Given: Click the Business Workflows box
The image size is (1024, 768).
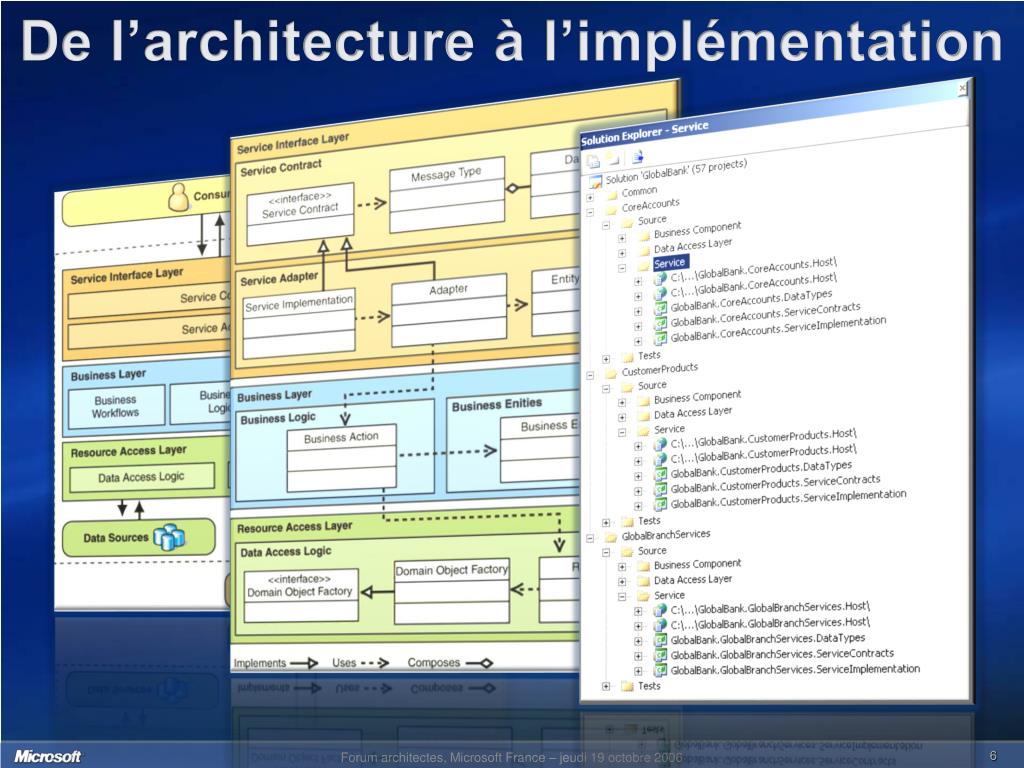Looking at the screenshot, I should [x=116, y=406].
